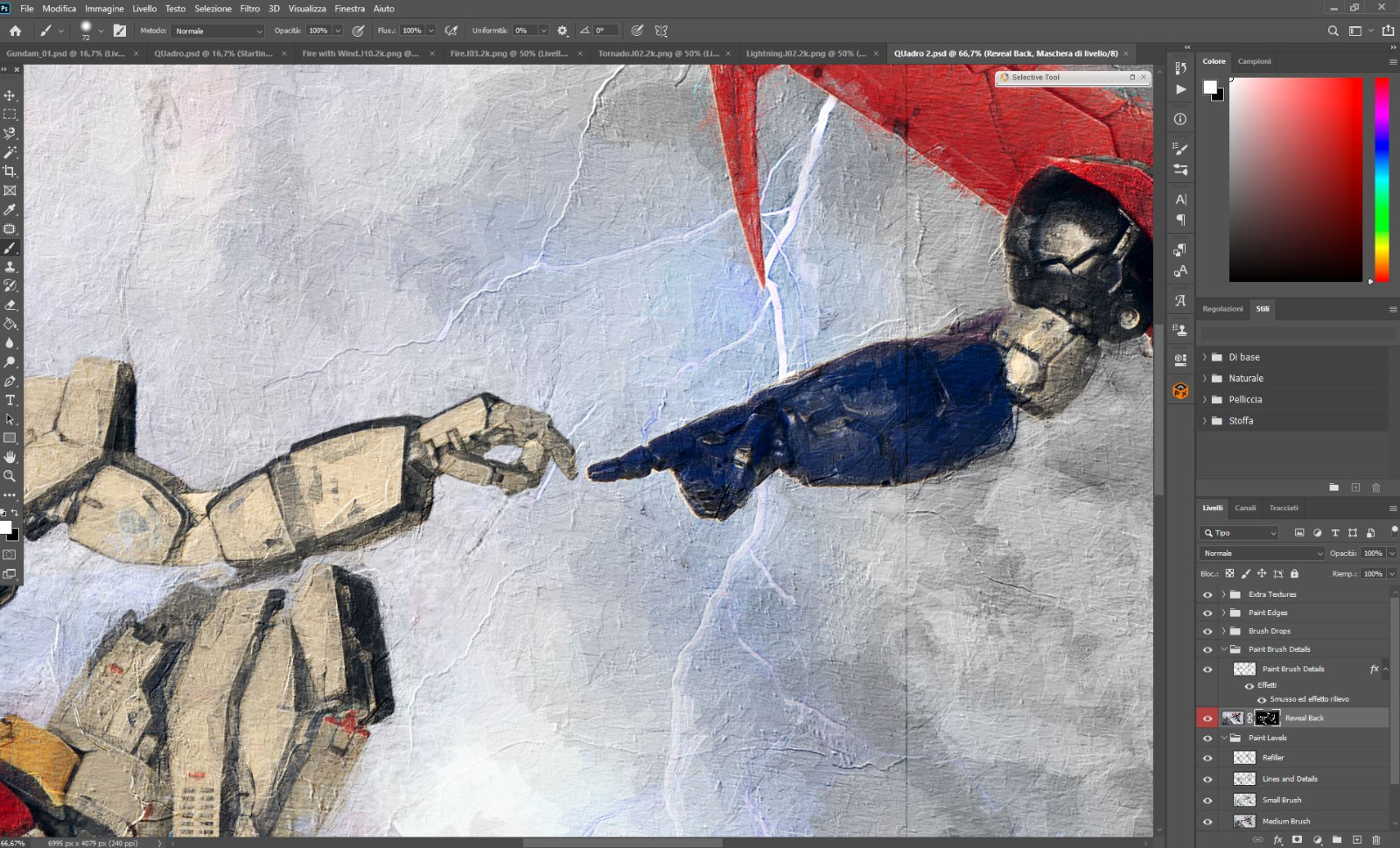Toggle Smusso ed effetto rilievo effect visibility
Screen dimensions: 1400x848
1262,700
